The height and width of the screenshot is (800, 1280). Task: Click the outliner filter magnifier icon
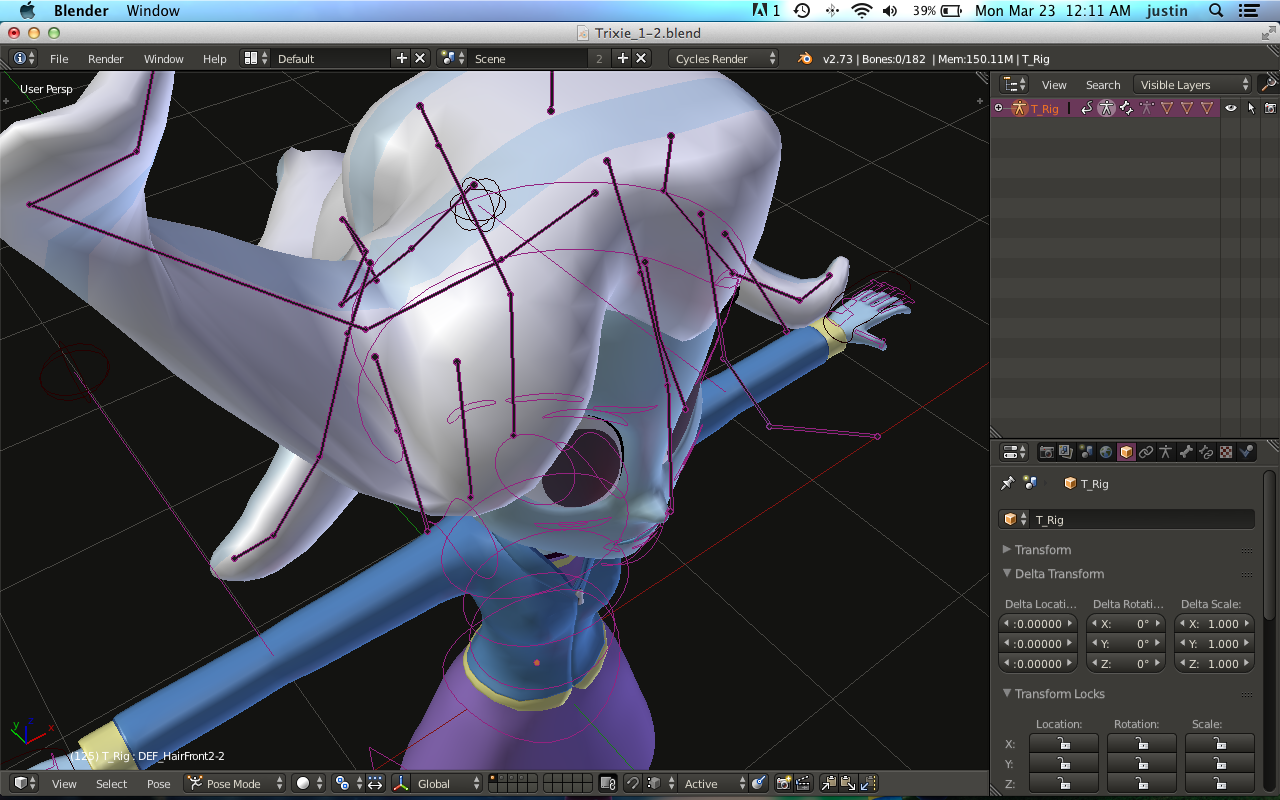pos(1267,85)
